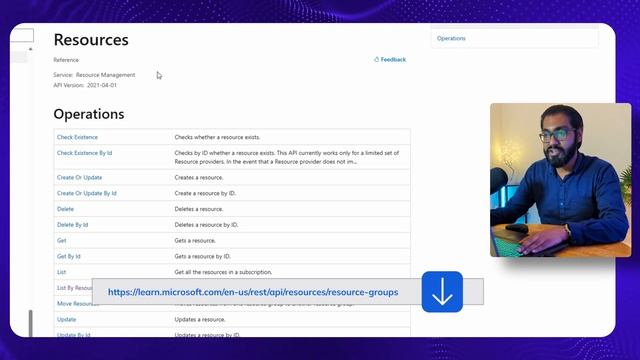
Task: Click the 'API Version: 2021-04-01' text
Action: pyautogui.click(x=85, y=85)
